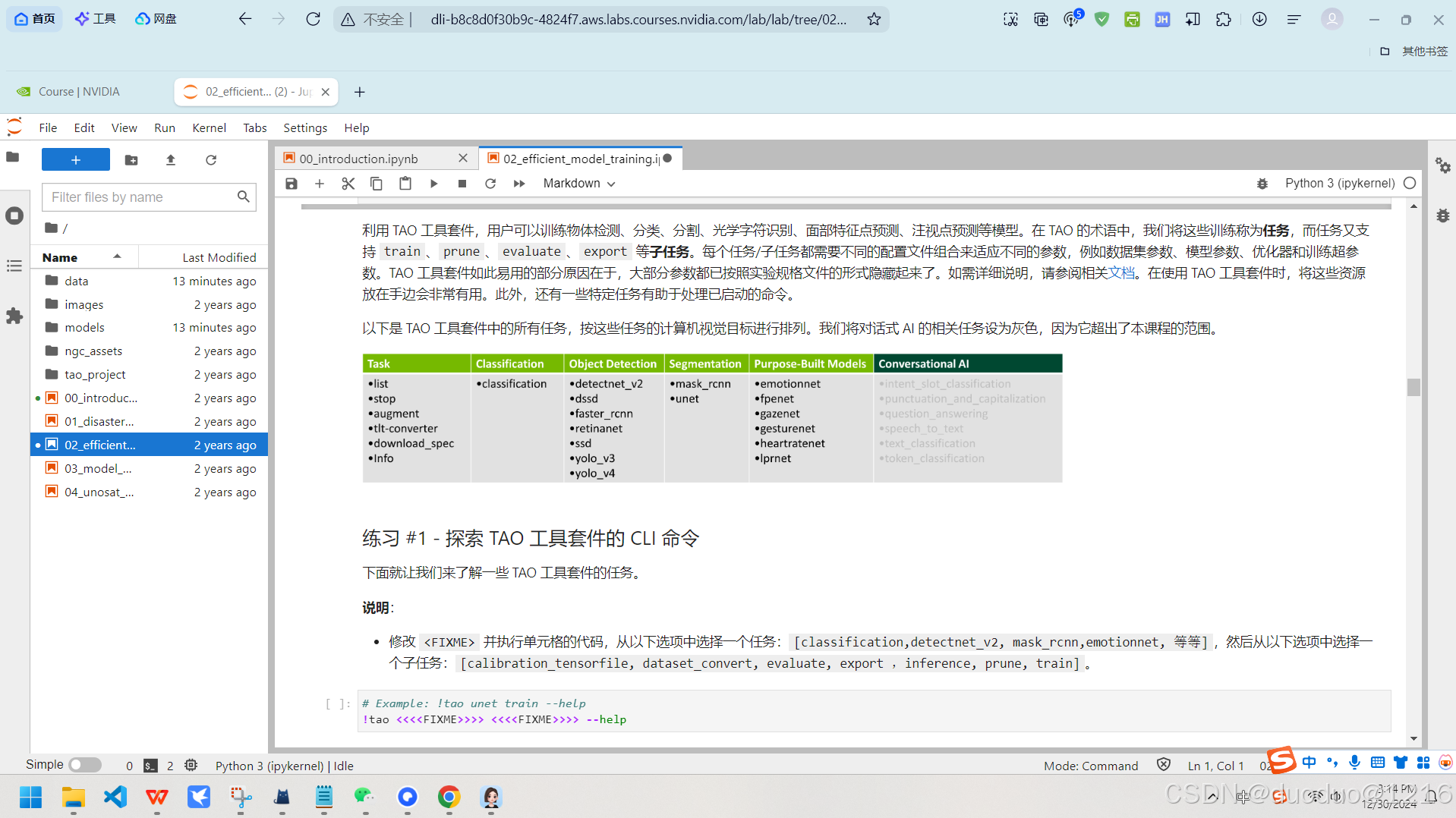Viewport: 1456px width, 818px height.
Task: Select the 03_model_... notebook file
Action: (150, 469)
